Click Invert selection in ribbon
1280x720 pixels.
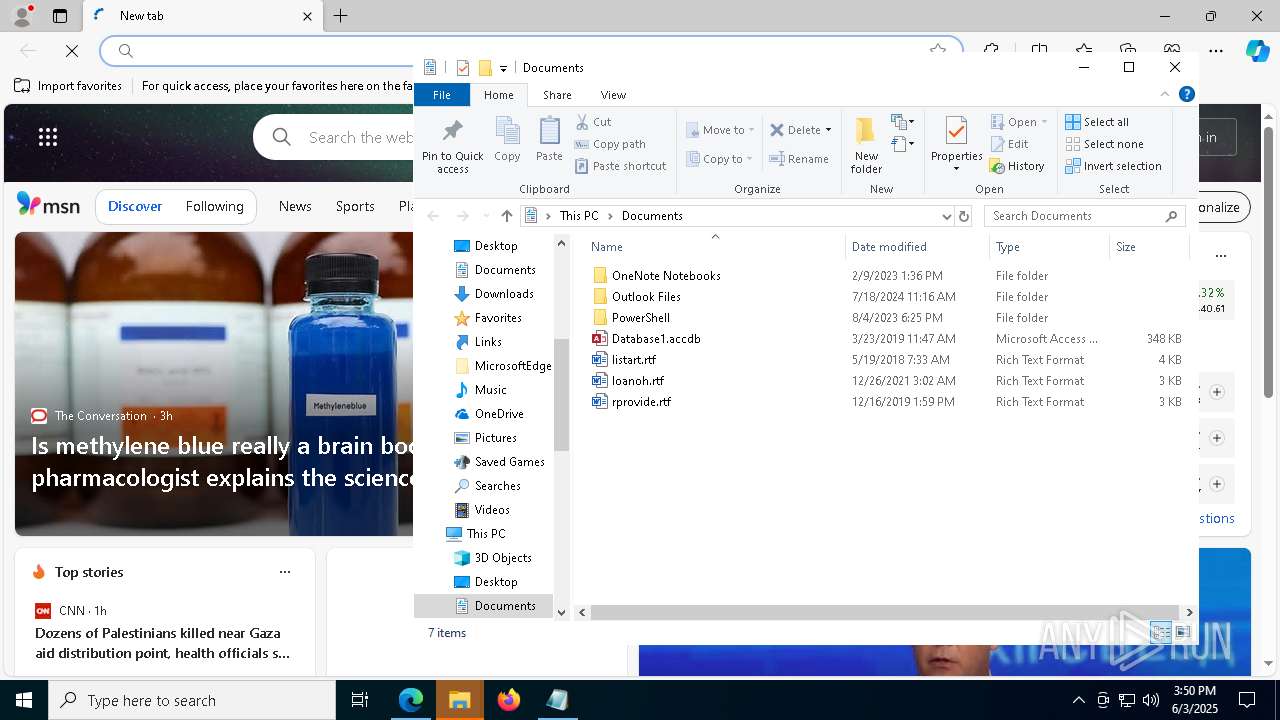tap(1113, 166)
